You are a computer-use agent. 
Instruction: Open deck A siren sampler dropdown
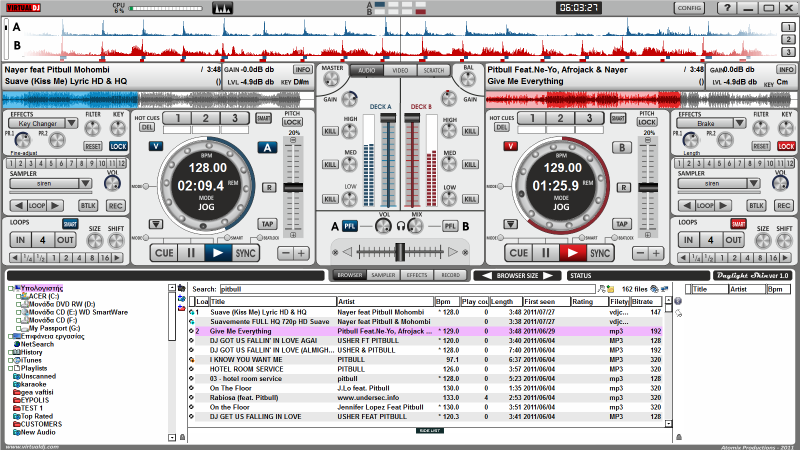[x=85, y=184]
